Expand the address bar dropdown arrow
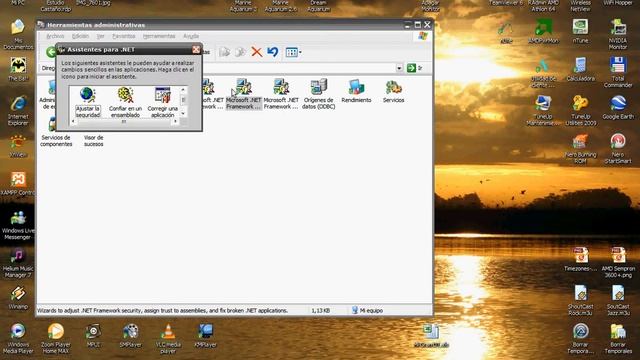Viewport: 640px width, 360px height. point(399,68)
